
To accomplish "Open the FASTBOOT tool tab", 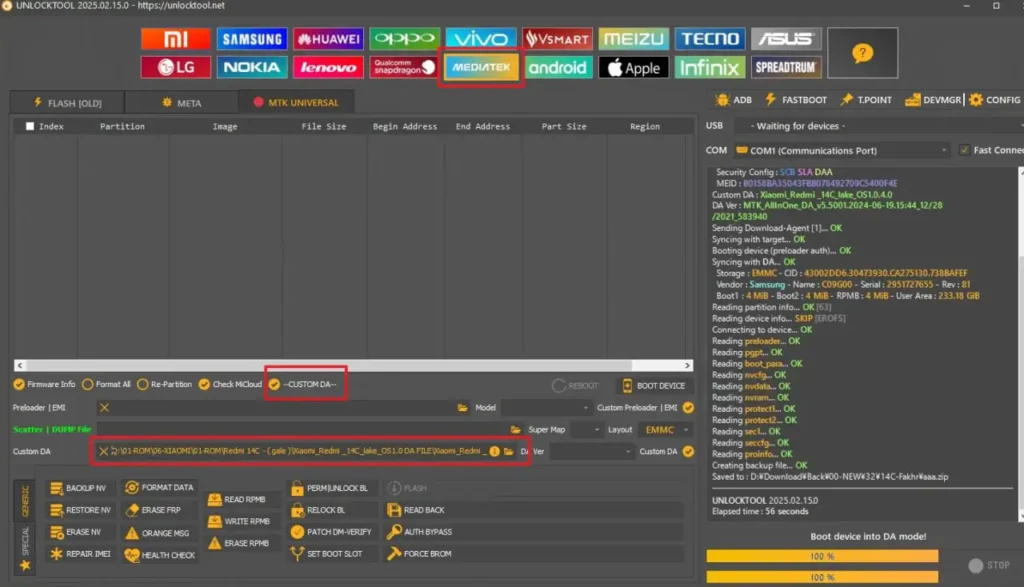I will (795, 100).
